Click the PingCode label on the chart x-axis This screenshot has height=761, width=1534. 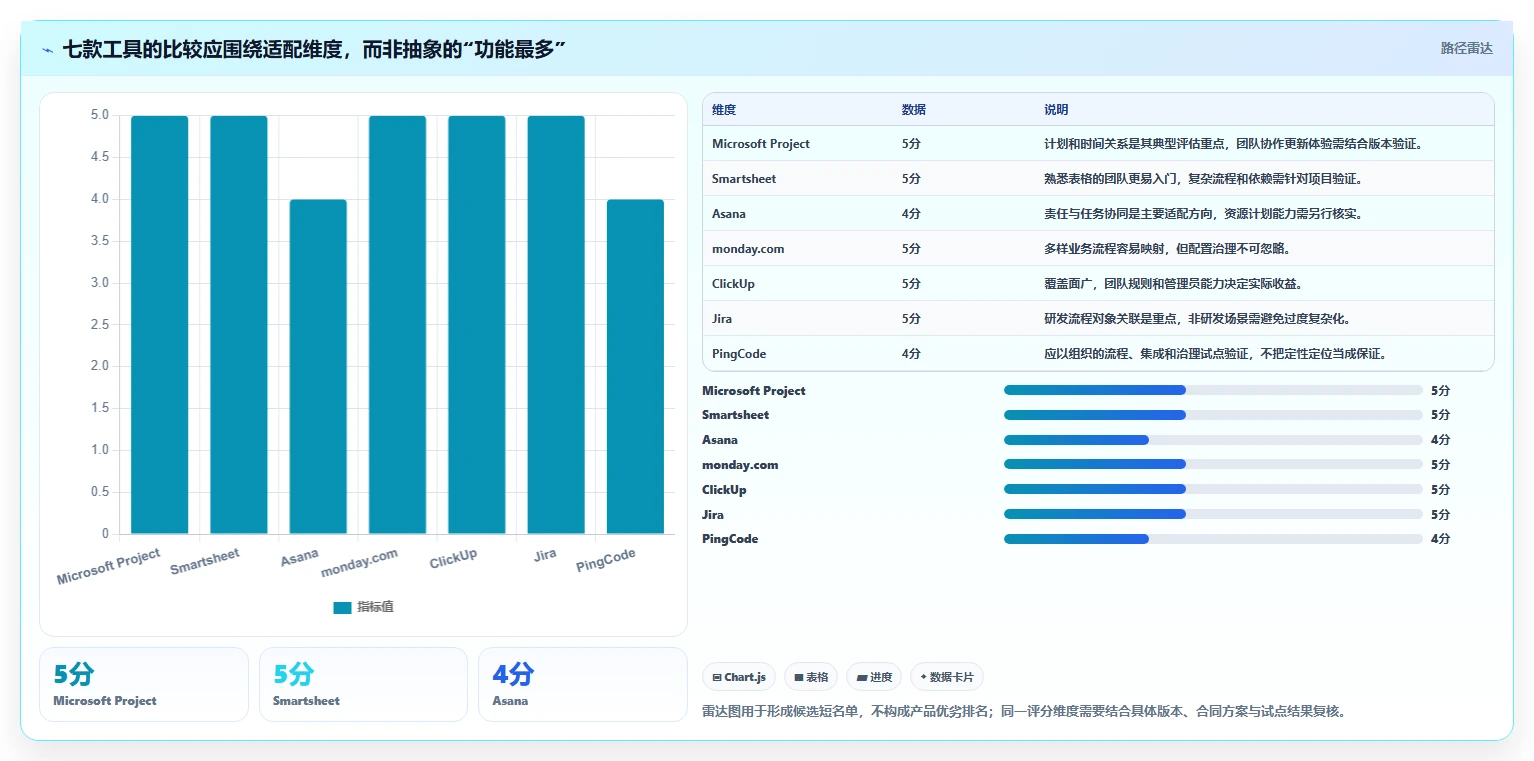pyautogui.click(x=606, y=561)
